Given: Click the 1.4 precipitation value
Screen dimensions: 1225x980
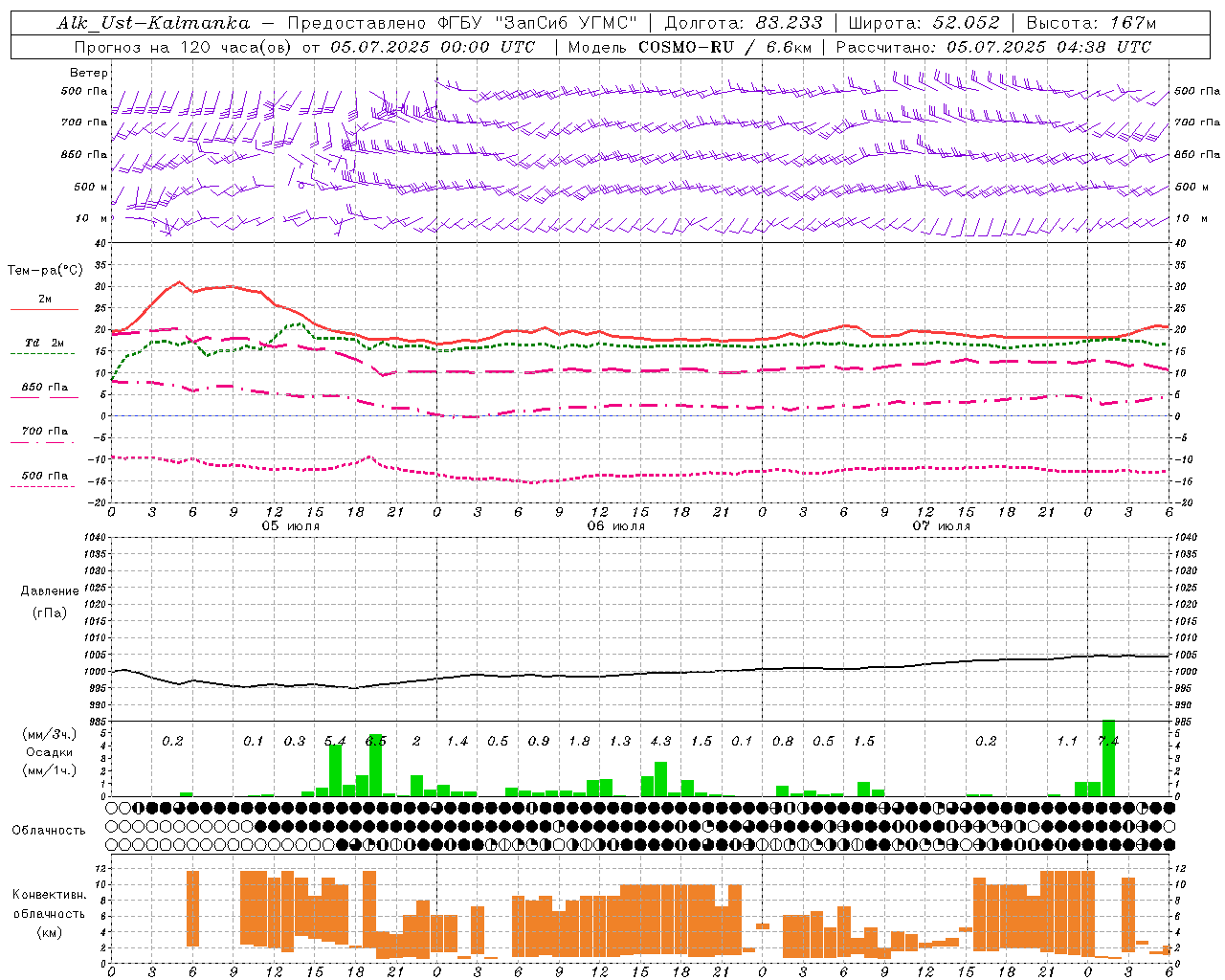Looking at the screenshot, I should coord(457,741).
